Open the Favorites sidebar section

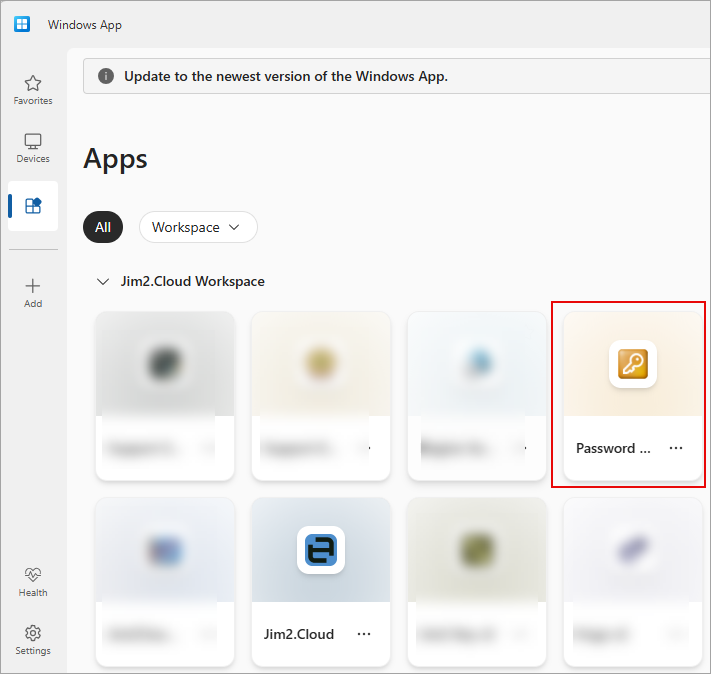click(33, 90)
